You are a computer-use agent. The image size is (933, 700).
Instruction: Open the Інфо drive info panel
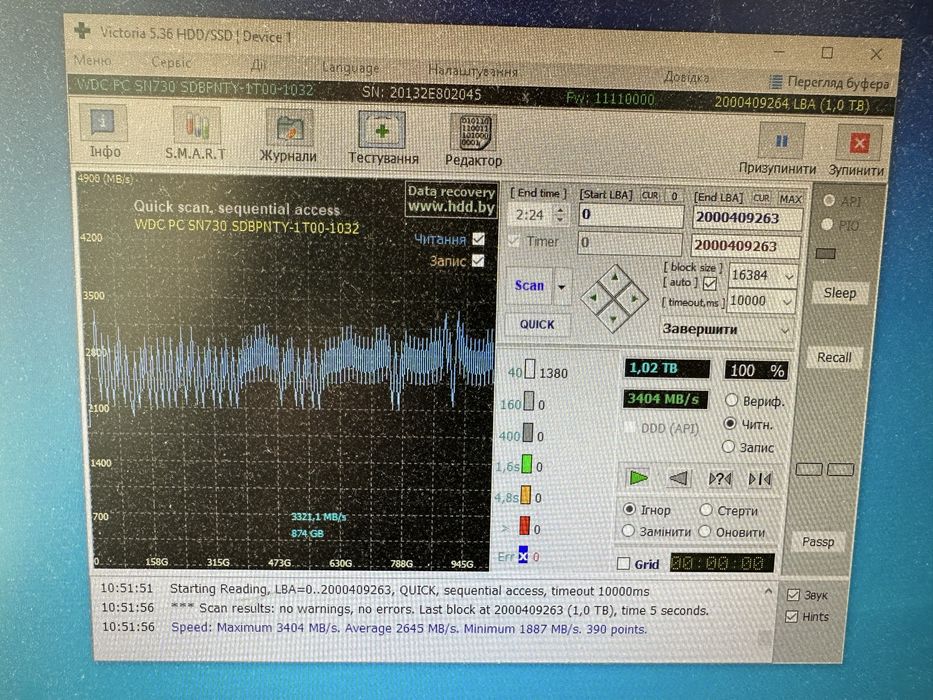(105, 132)
